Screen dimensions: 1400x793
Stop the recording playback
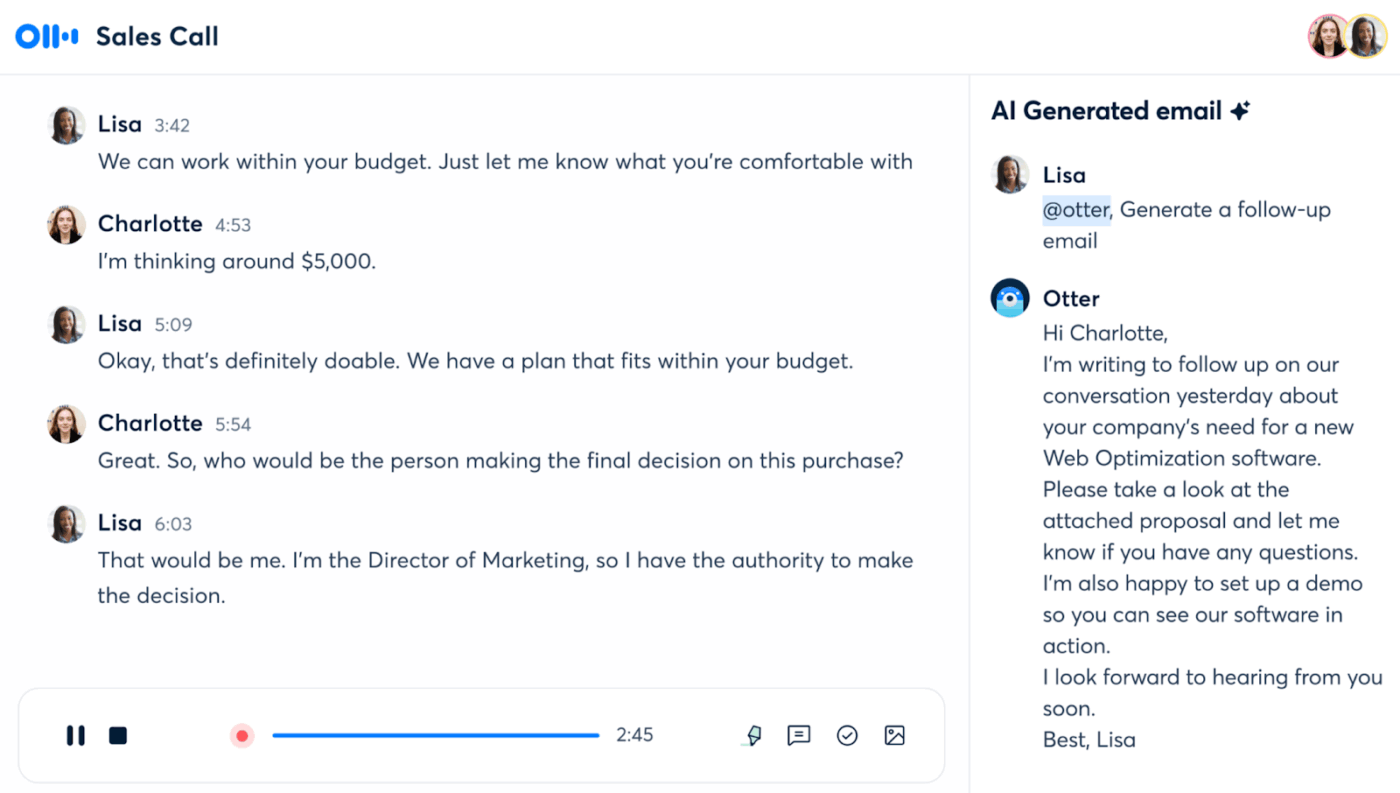117,735
